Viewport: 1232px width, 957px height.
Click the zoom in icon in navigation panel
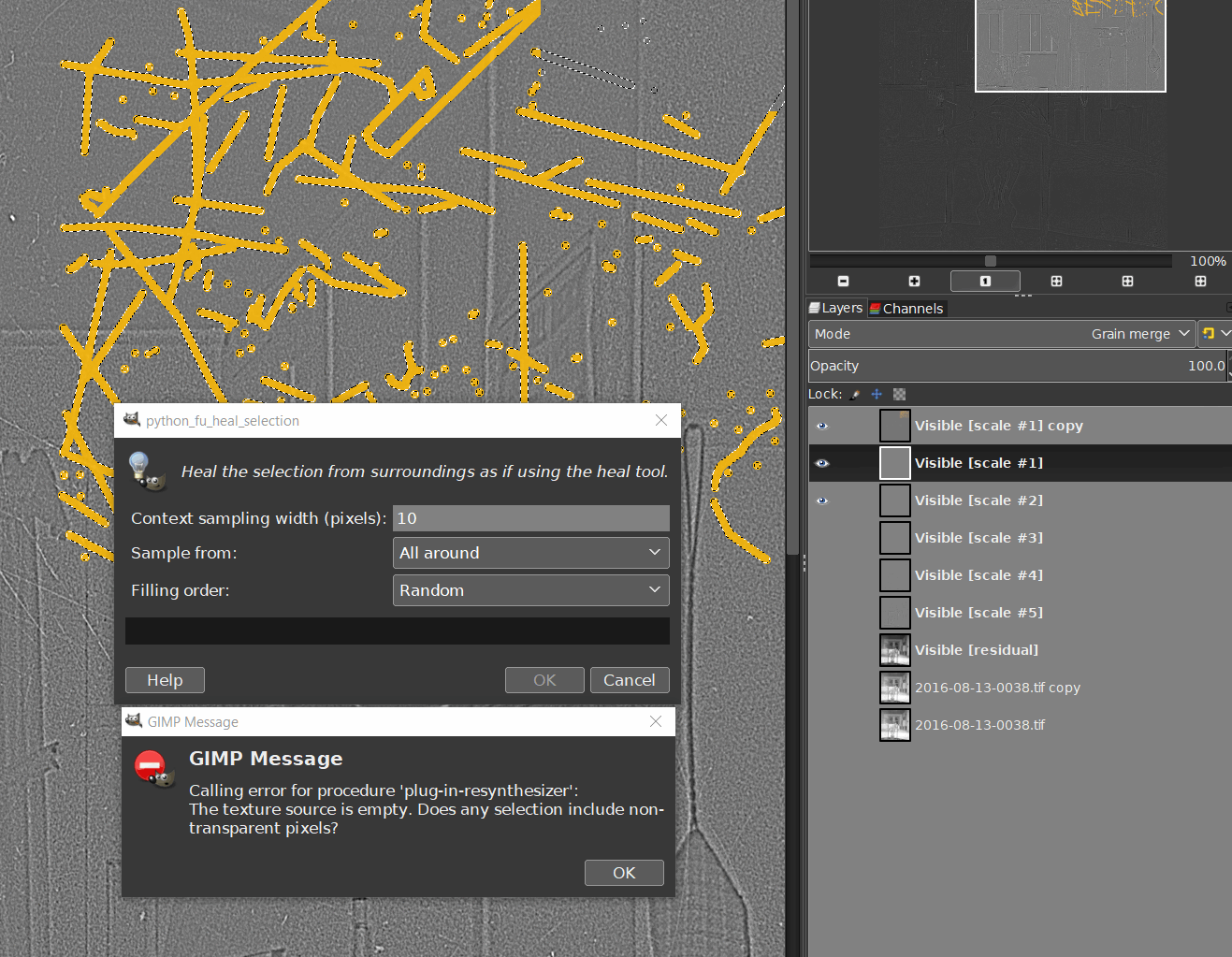pyautogui.click(x=914, y=282)
